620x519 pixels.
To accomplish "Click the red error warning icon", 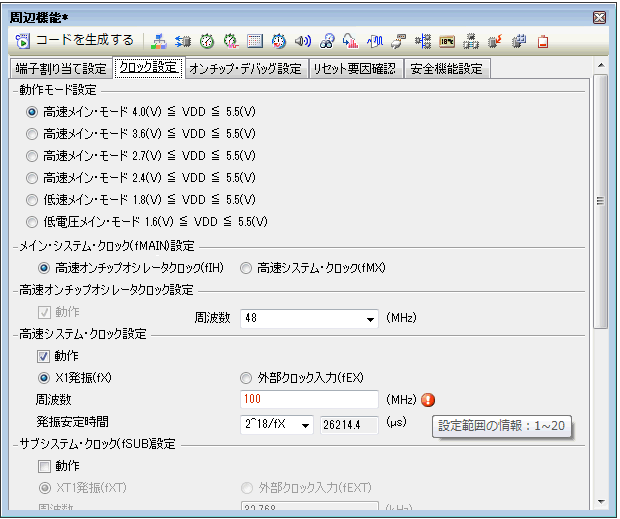I will point(428,400).
